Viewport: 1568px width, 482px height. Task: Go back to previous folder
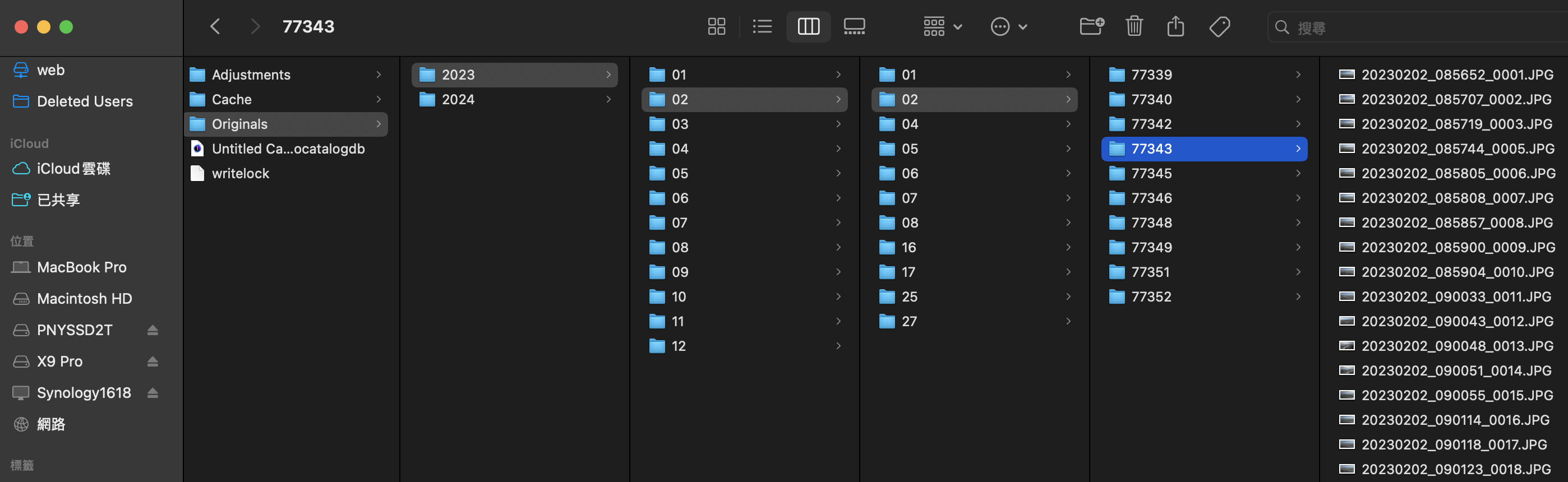(x=215, y=27)
